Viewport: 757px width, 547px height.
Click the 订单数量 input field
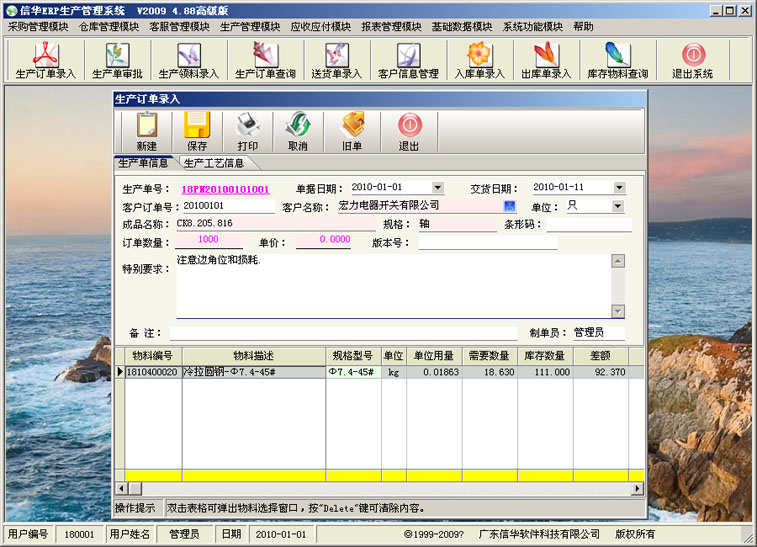(209, 240)
